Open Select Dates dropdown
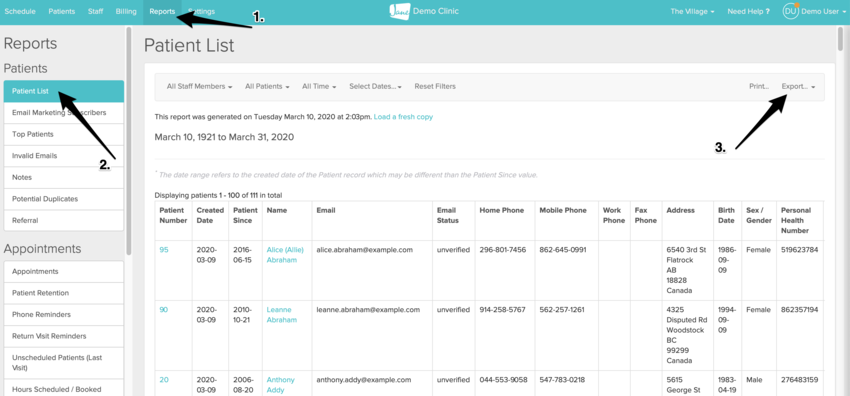Image resolution: width=850 pixels, height=396 pixels. (376, 86)
